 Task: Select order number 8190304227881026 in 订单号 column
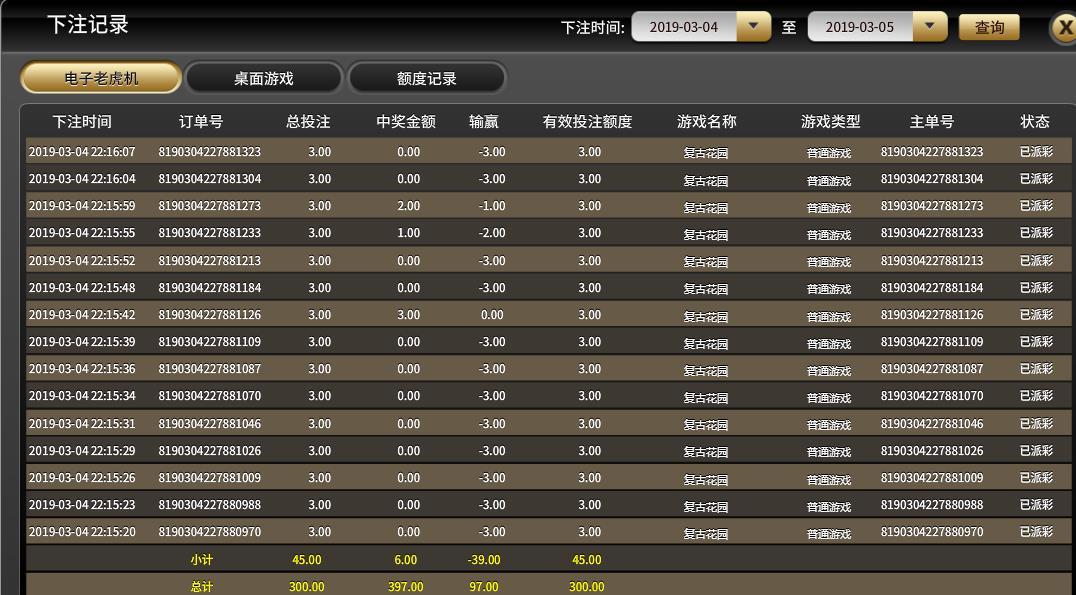point(209,450)
